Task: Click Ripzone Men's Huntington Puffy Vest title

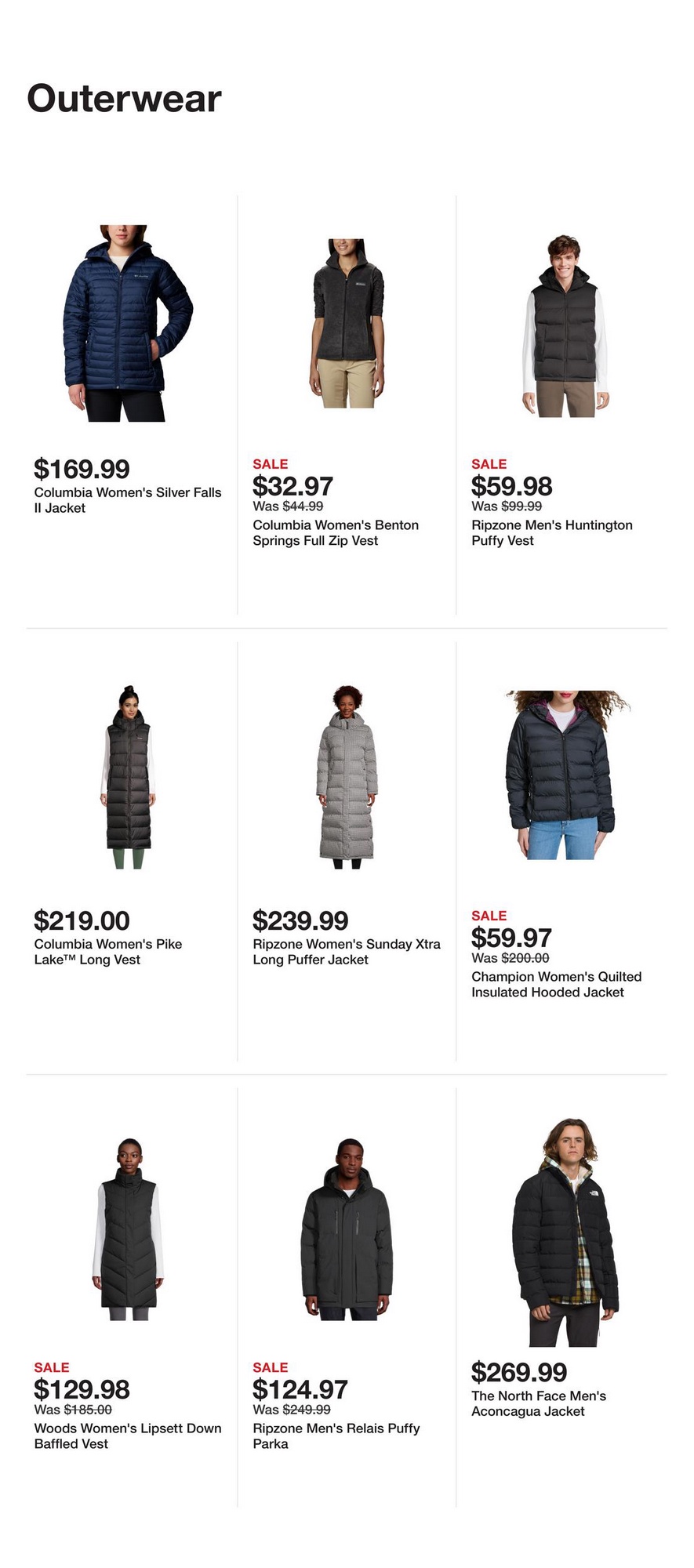Action: (x=552, y=533)
